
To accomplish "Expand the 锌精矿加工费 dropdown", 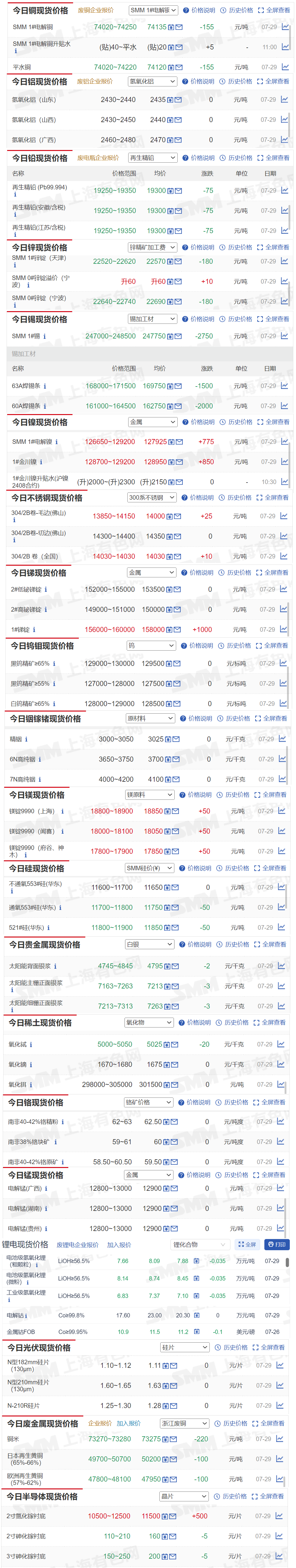I will 152,247.
